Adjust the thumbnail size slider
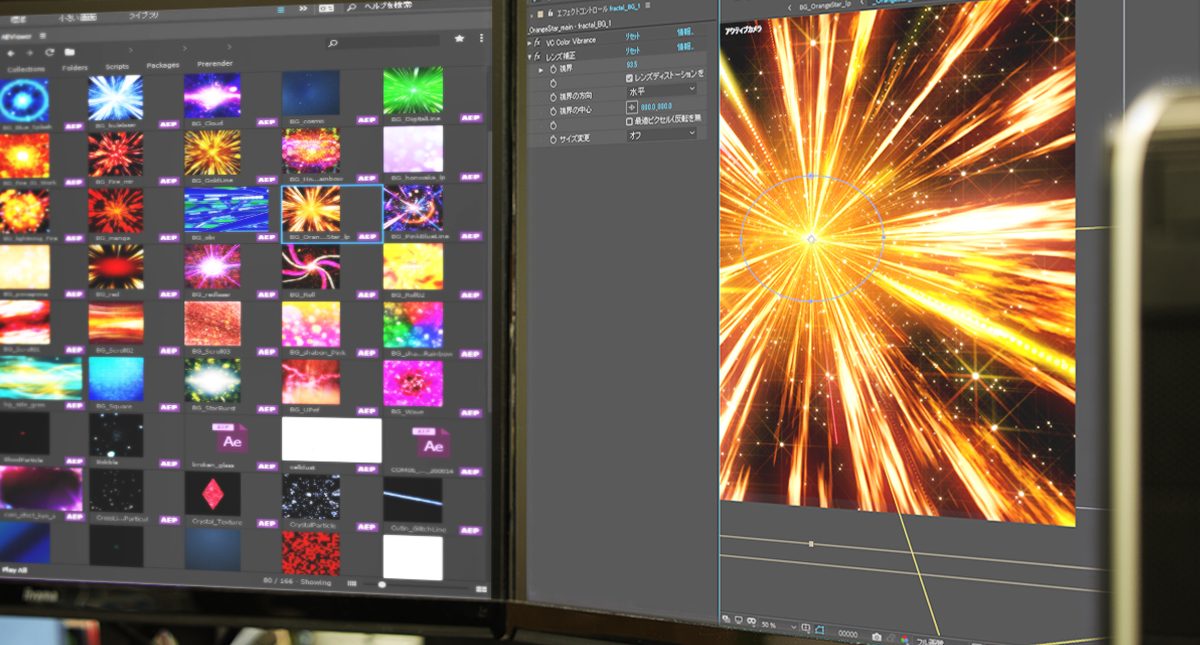 380,584
